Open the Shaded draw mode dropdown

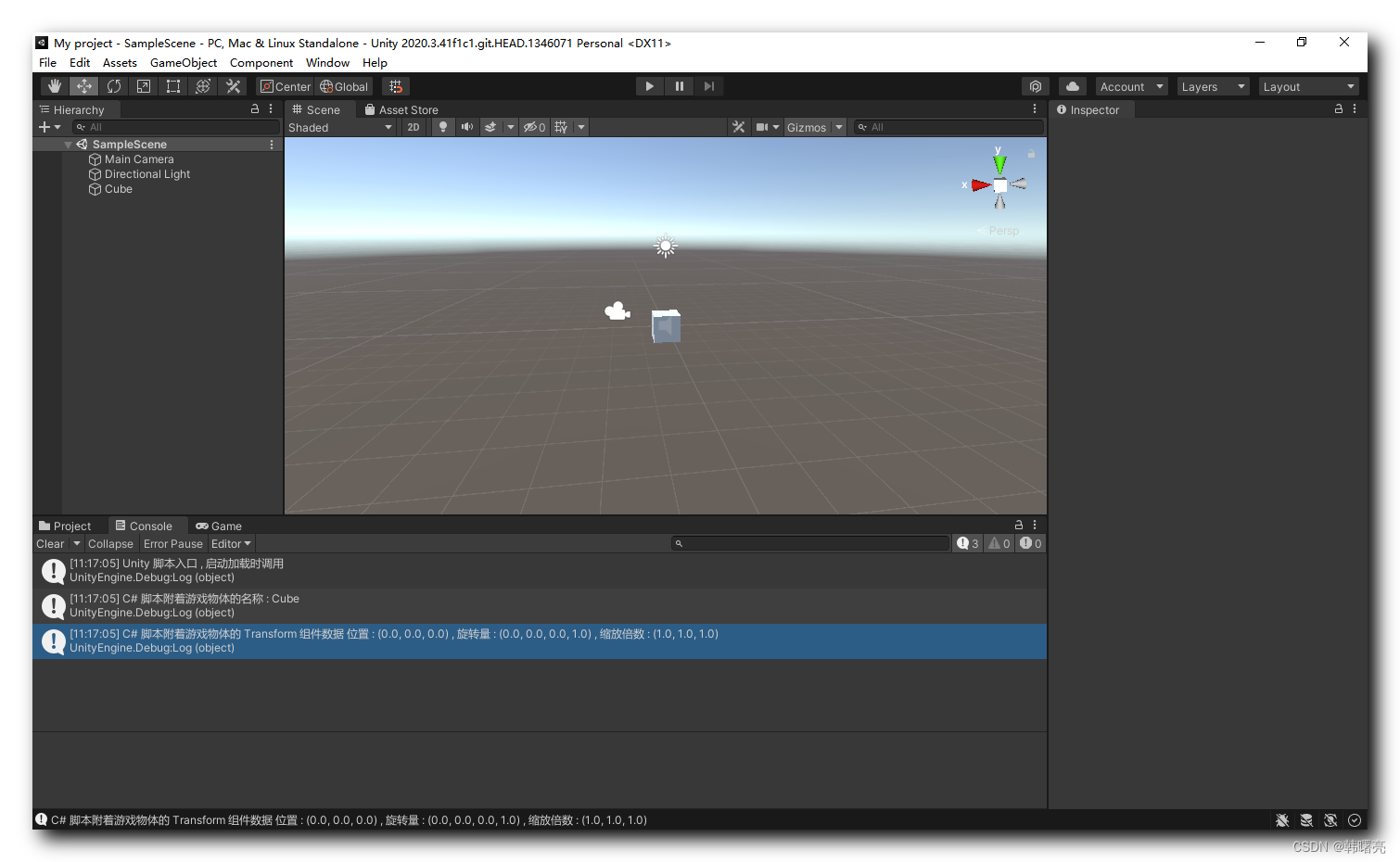pos(340,127)
